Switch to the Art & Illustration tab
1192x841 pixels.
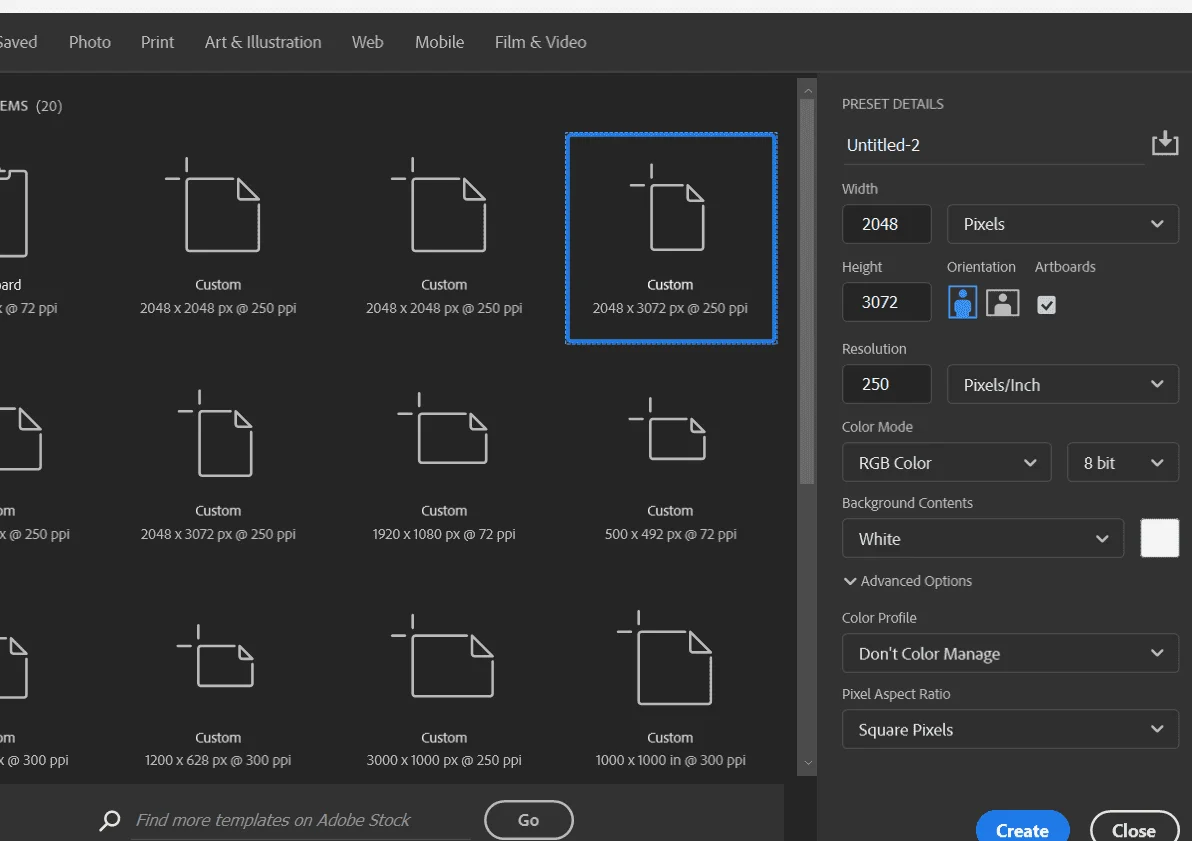263,42
